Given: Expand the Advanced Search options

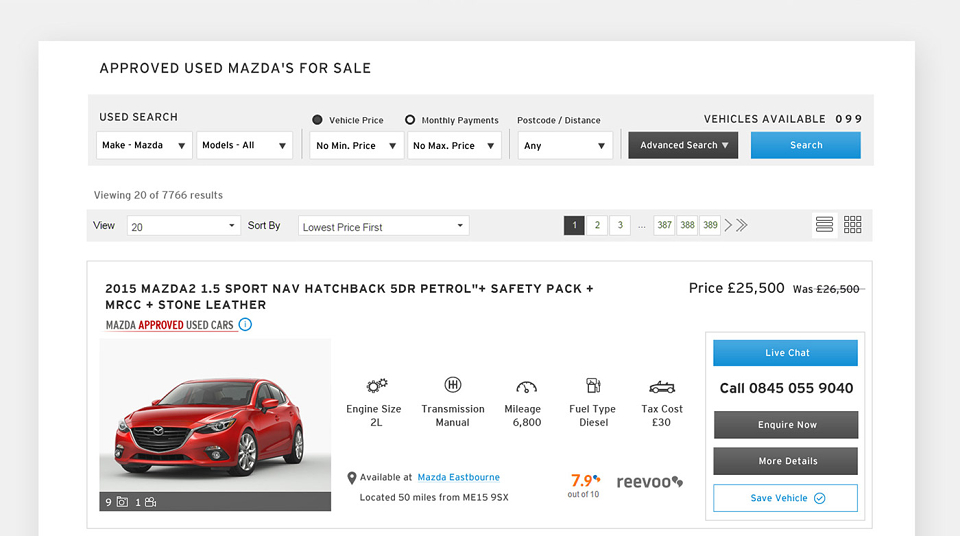Looking at the screenshot, I should tap(683, 145).
